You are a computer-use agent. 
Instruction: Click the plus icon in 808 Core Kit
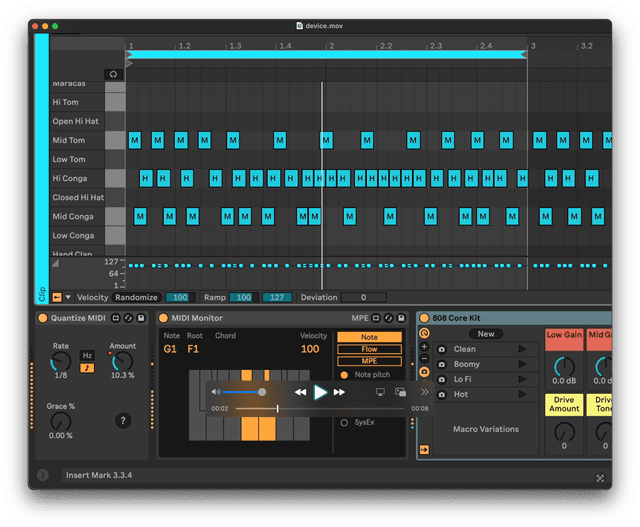click(424, 347)
